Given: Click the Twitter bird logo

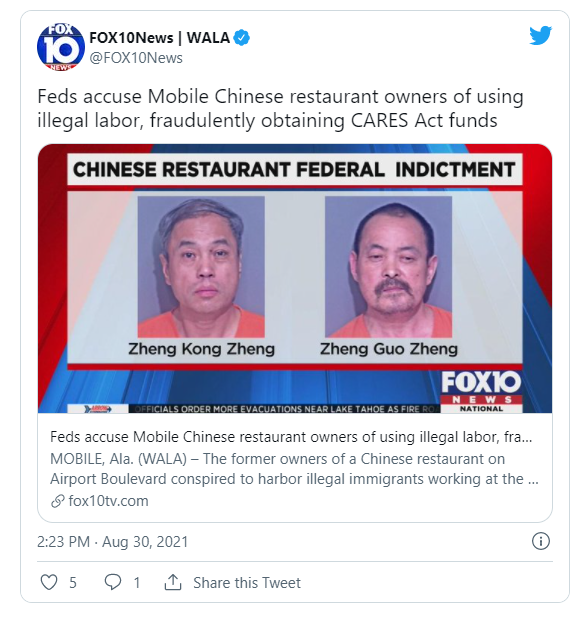Looking at the screenshot, I should coord(540,35).
